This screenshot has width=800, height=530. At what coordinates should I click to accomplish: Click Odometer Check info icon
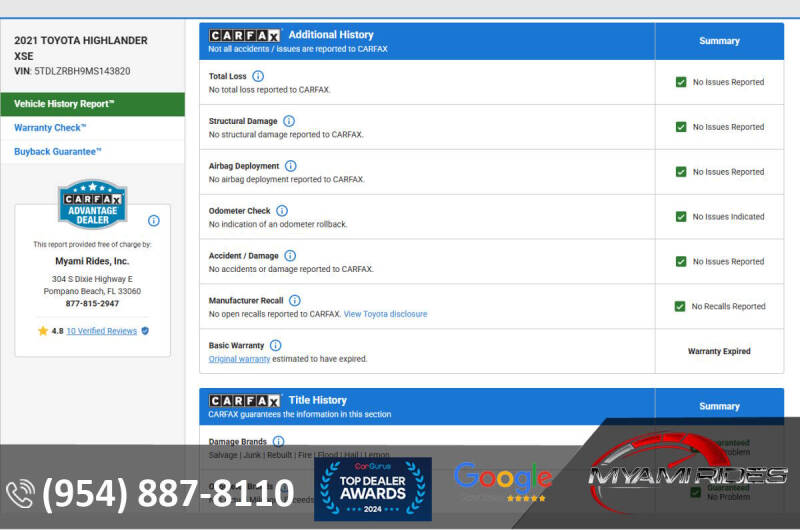282,211
